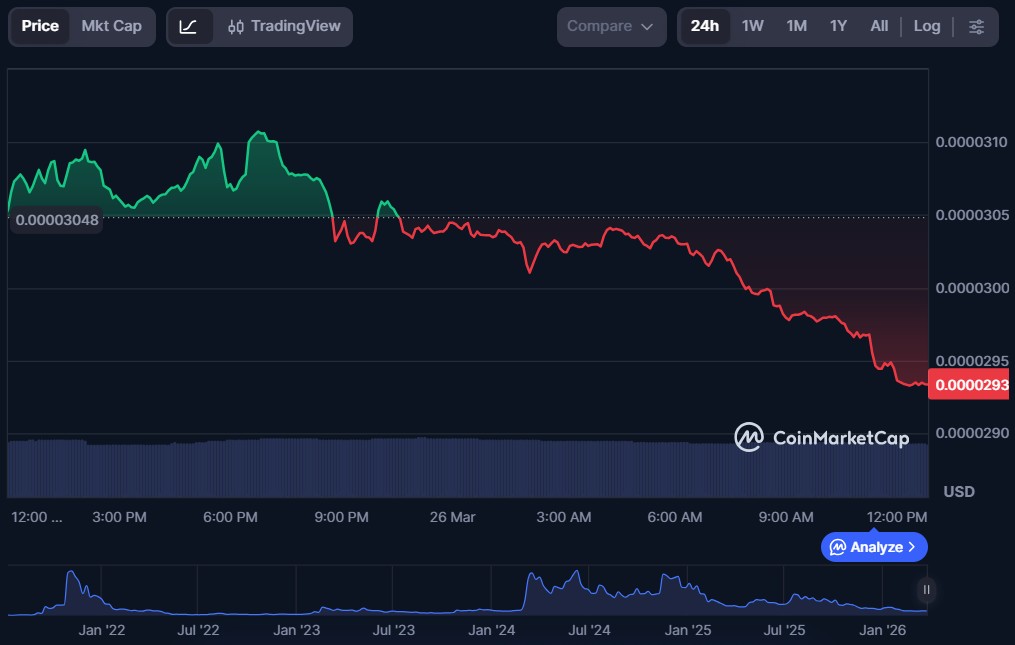
Task: Click the TradingView candlestick icon
Action: 236,27
